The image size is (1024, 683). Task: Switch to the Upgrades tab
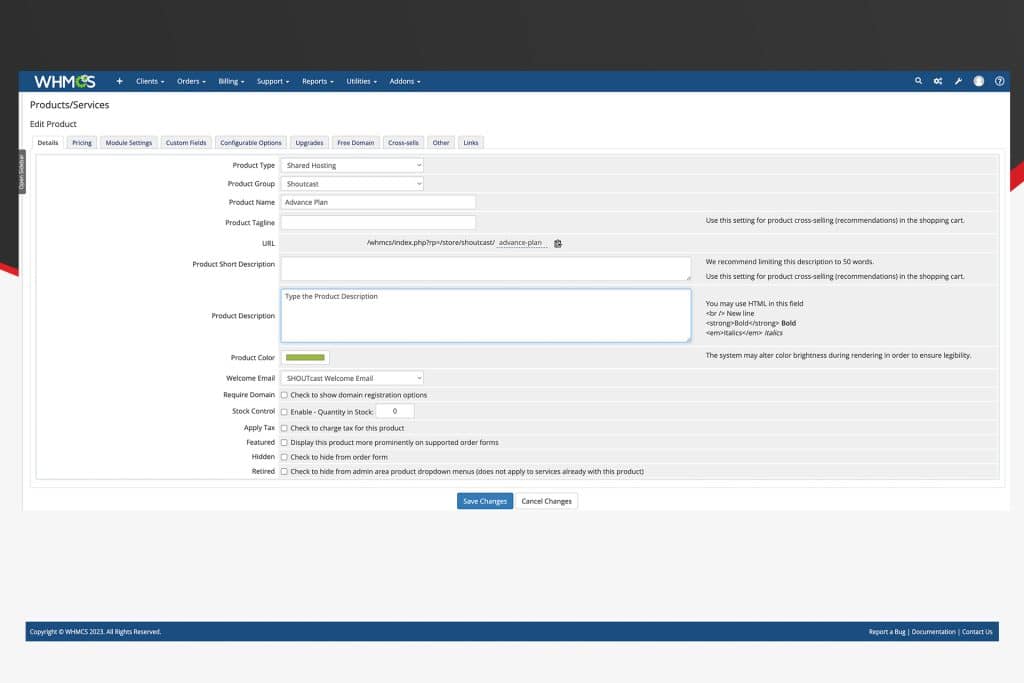[x=310, y=142]
